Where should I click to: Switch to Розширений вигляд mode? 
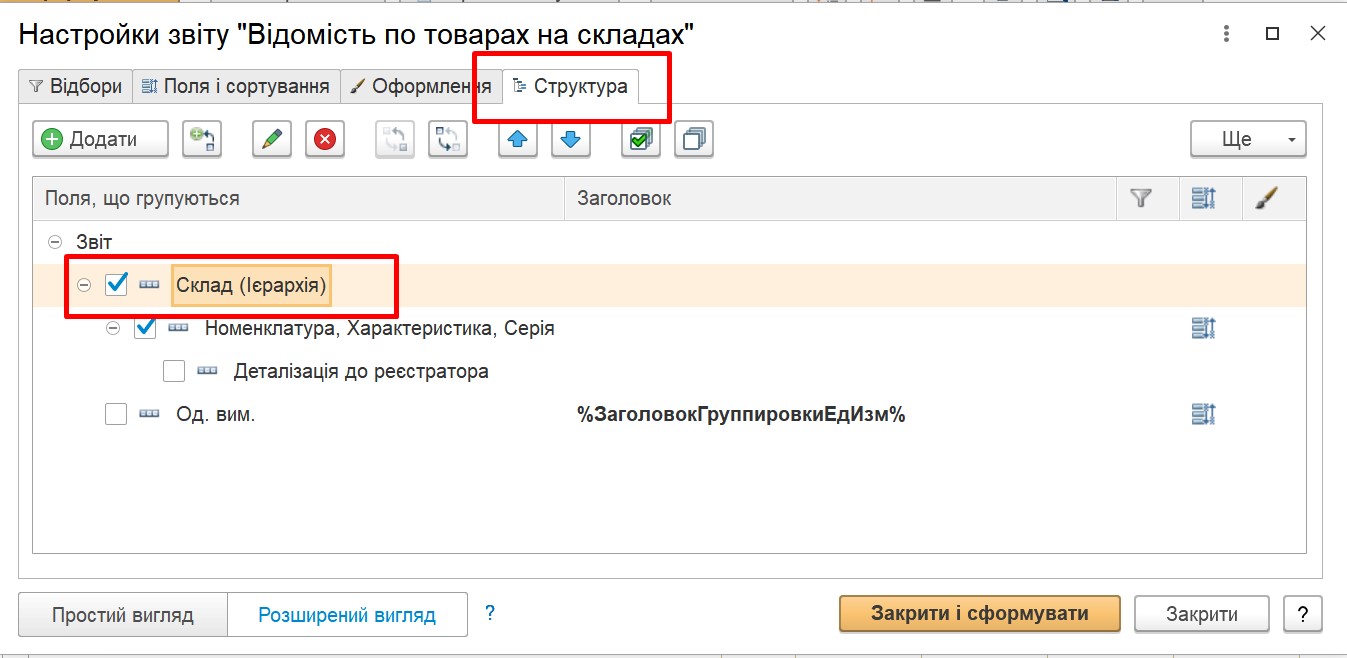[x=347, y=615]
